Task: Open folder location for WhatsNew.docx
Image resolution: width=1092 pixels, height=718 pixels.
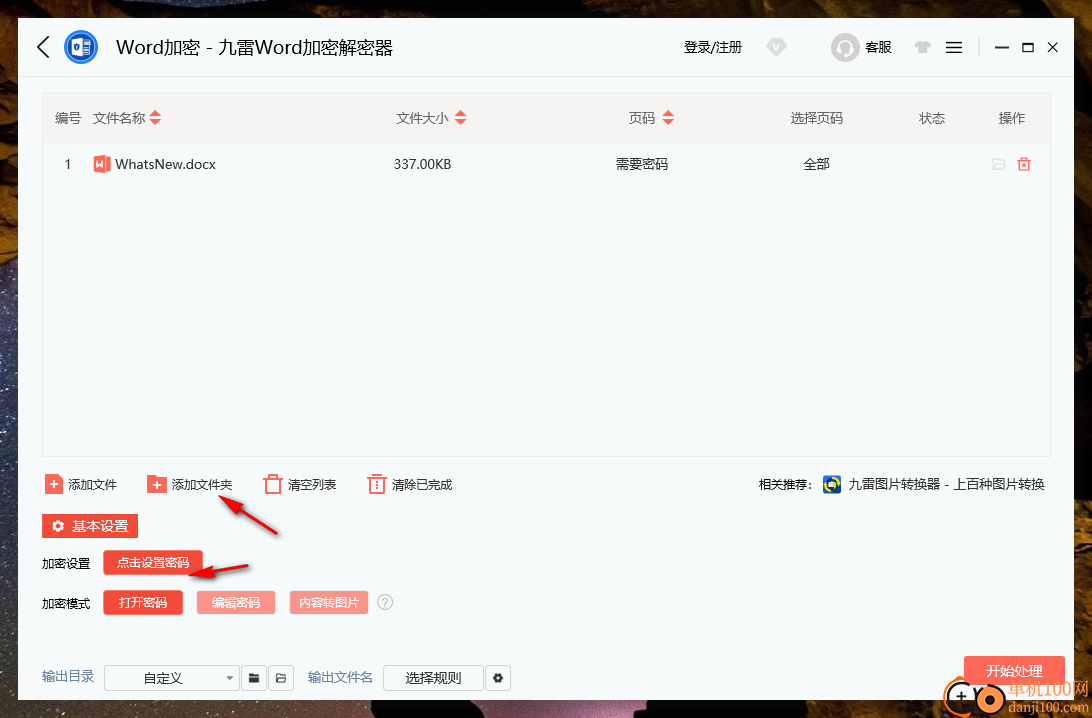Action: 999,164
